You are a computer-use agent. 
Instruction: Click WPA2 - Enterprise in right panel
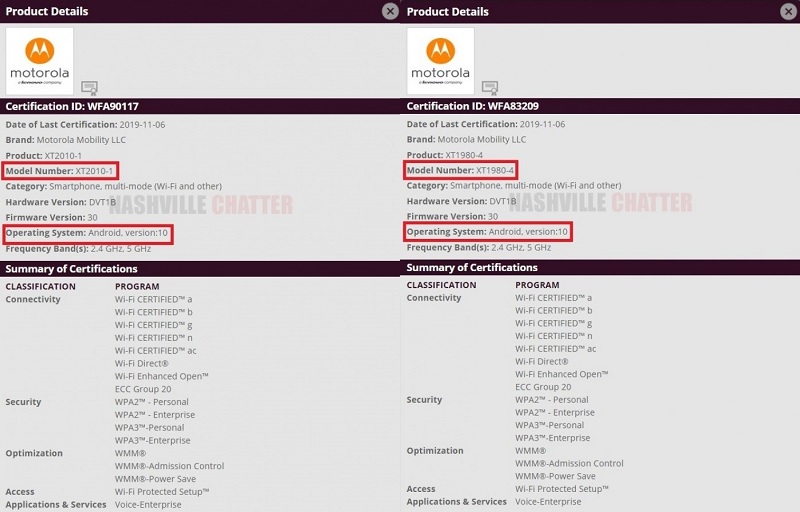[555, 413]
